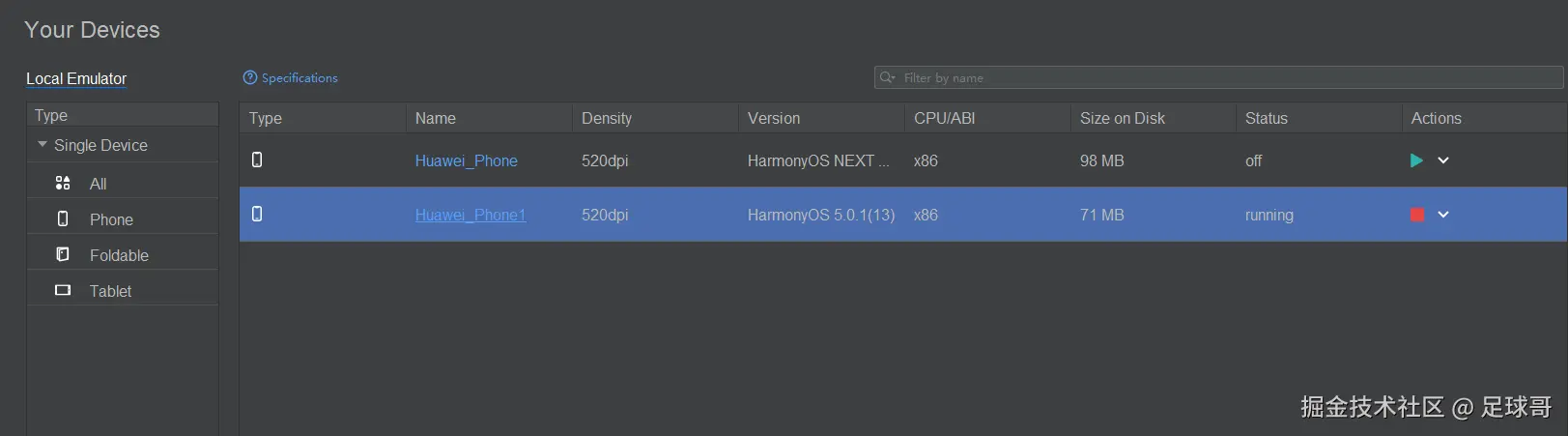Select the Phone device type filter
Image resolution: width=1568 pixels, height=436 pixels.
tap(111, 219)
